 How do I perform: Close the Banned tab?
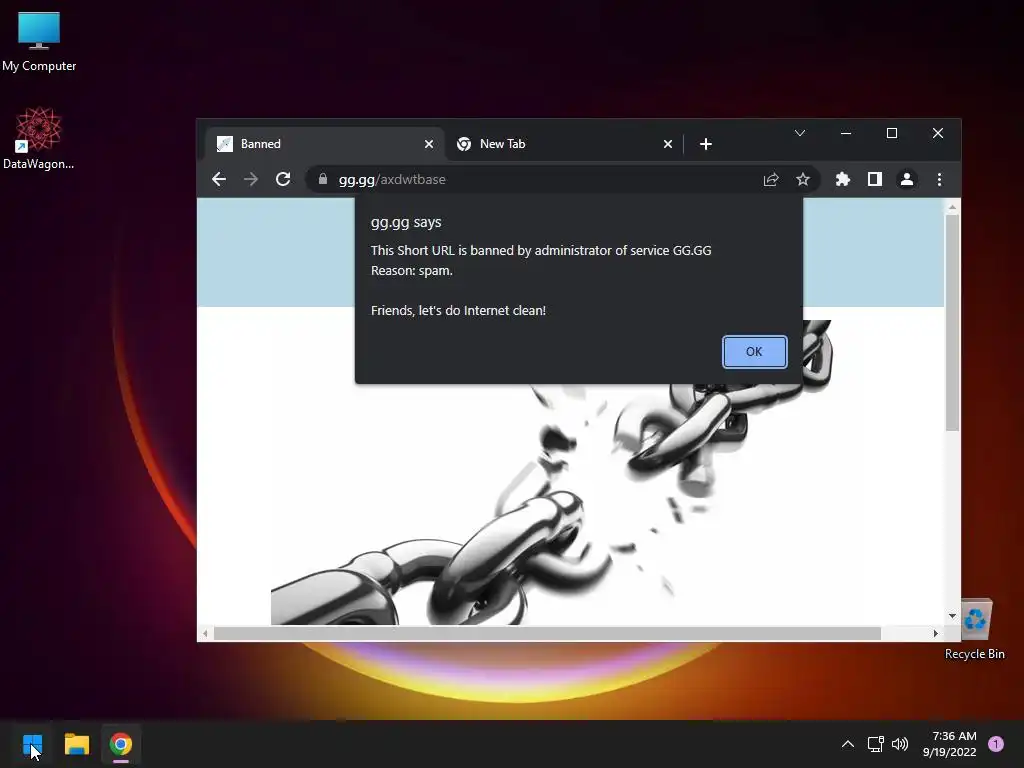pyautogui.click(x=429, y=144)
